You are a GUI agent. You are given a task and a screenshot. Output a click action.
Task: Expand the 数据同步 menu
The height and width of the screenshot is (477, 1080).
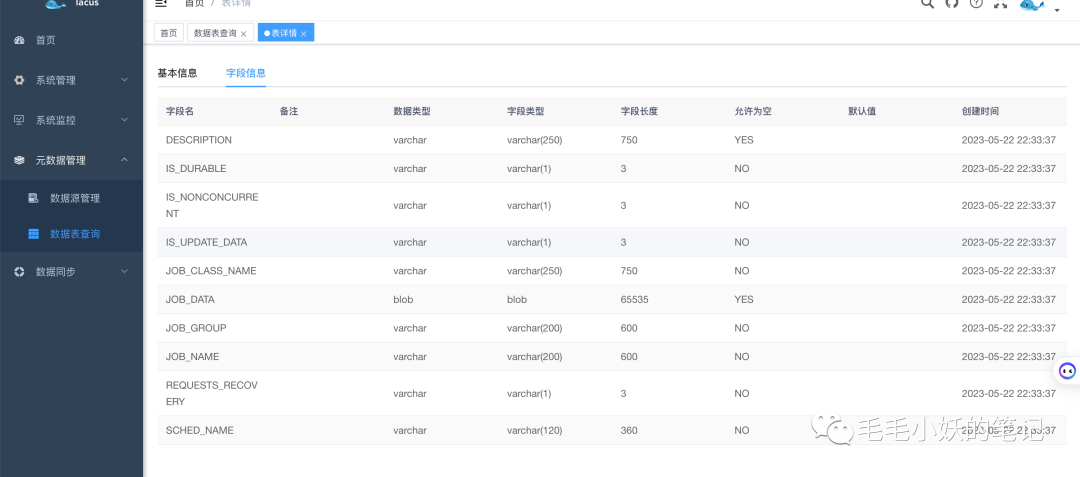72,271
